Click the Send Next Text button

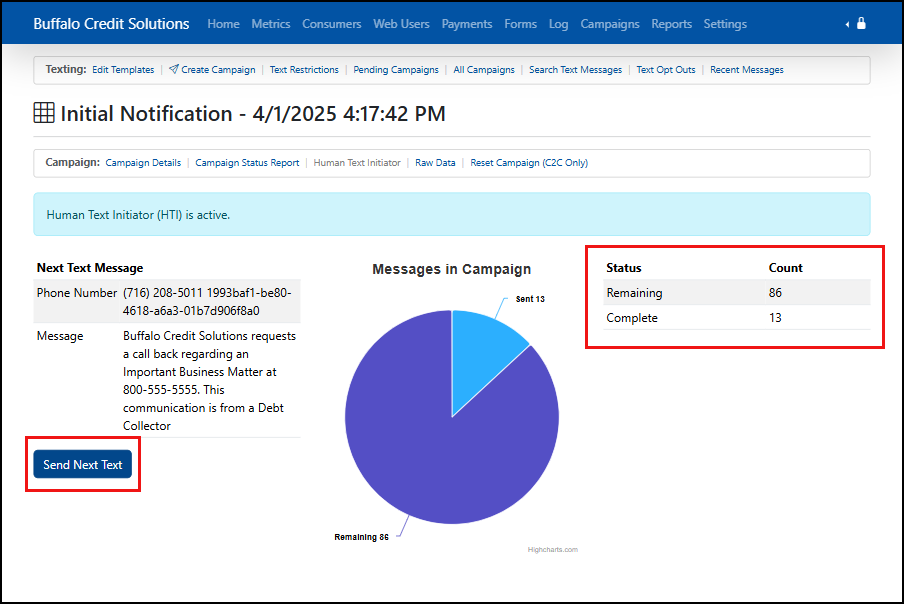coord(82,465)
